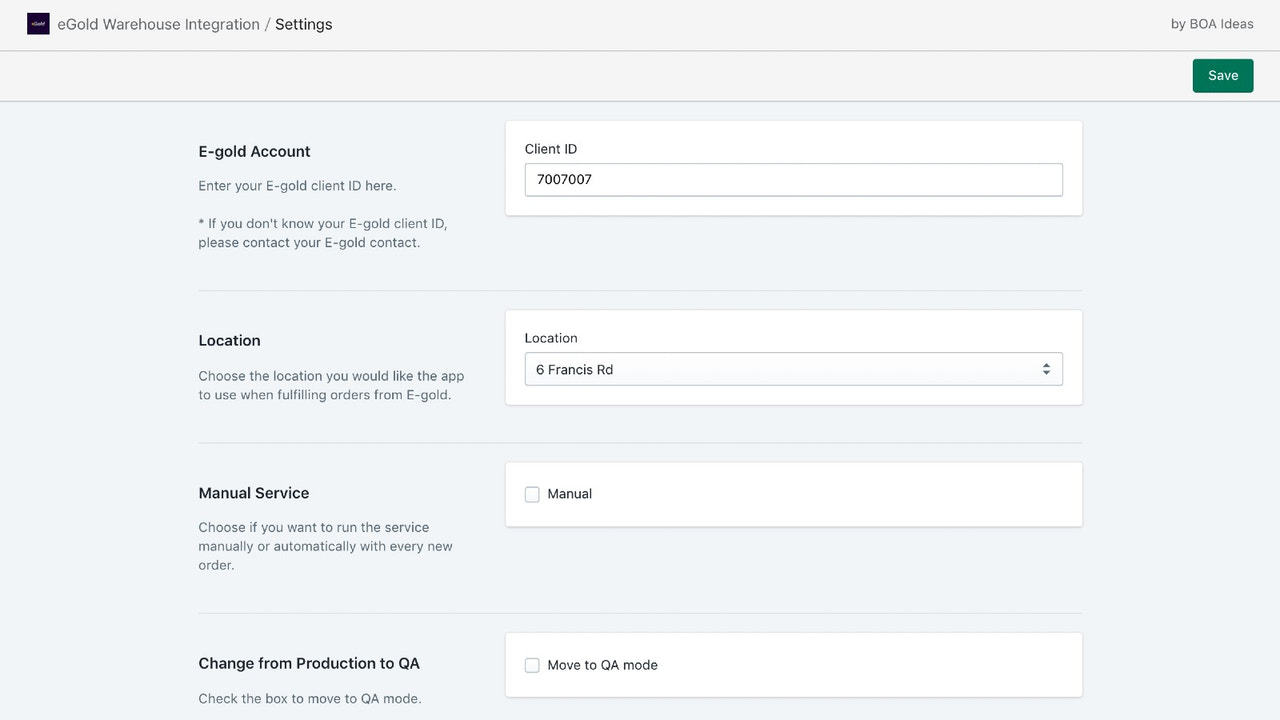Click the Manual Service section heading

[254, 492]
